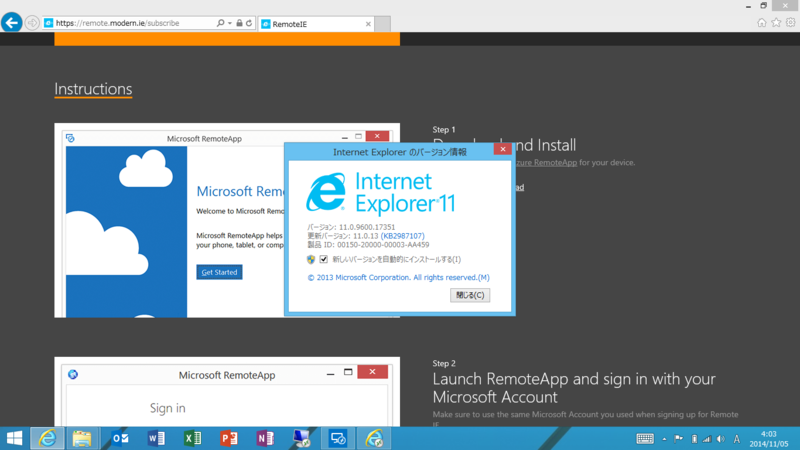Select the RemoteIE browser tab
The height and width of the screenshot is (450, 800).
pyautogui.click(x=315, y=24)
